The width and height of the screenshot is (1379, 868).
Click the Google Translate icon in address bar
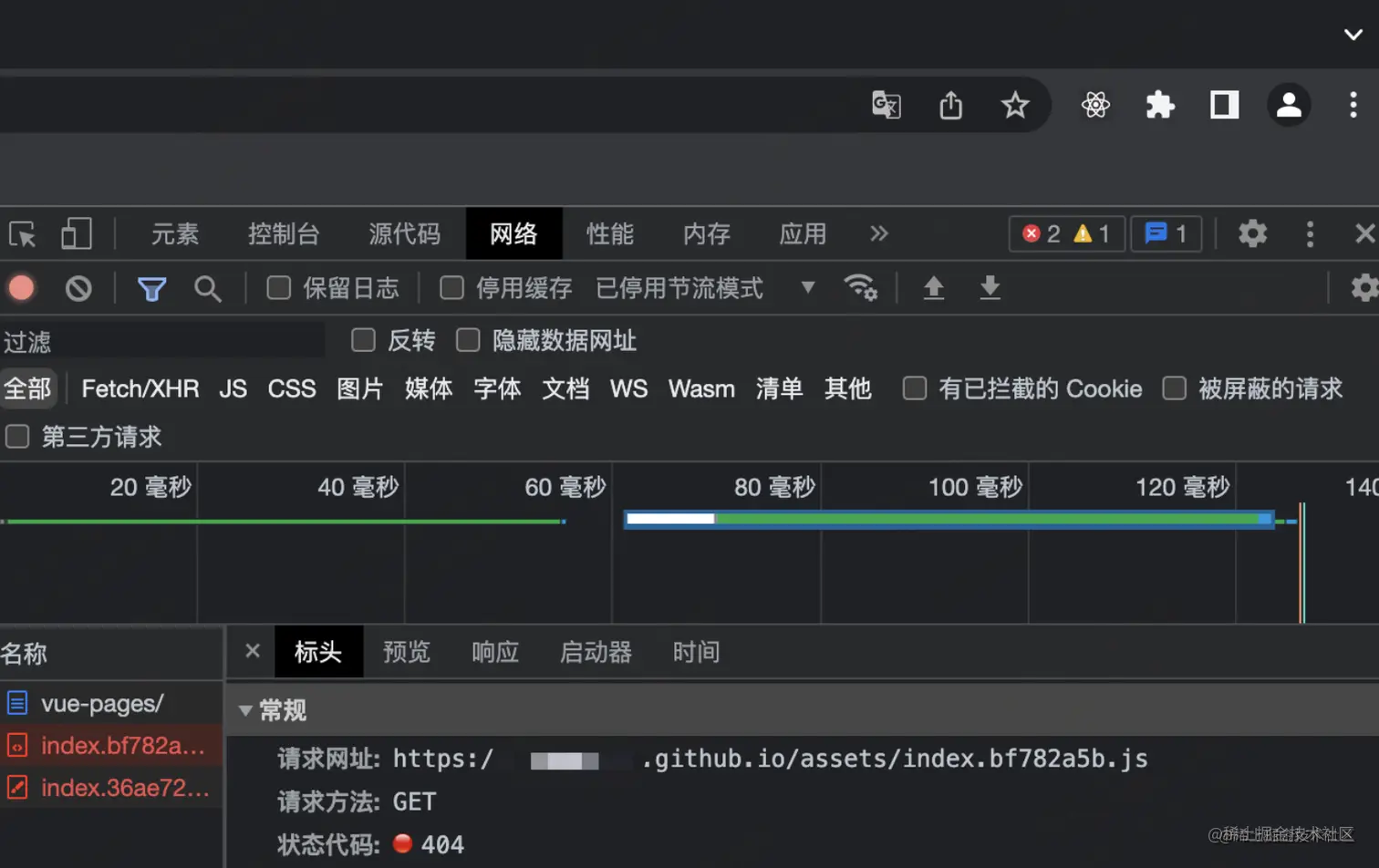click(886, 105)
